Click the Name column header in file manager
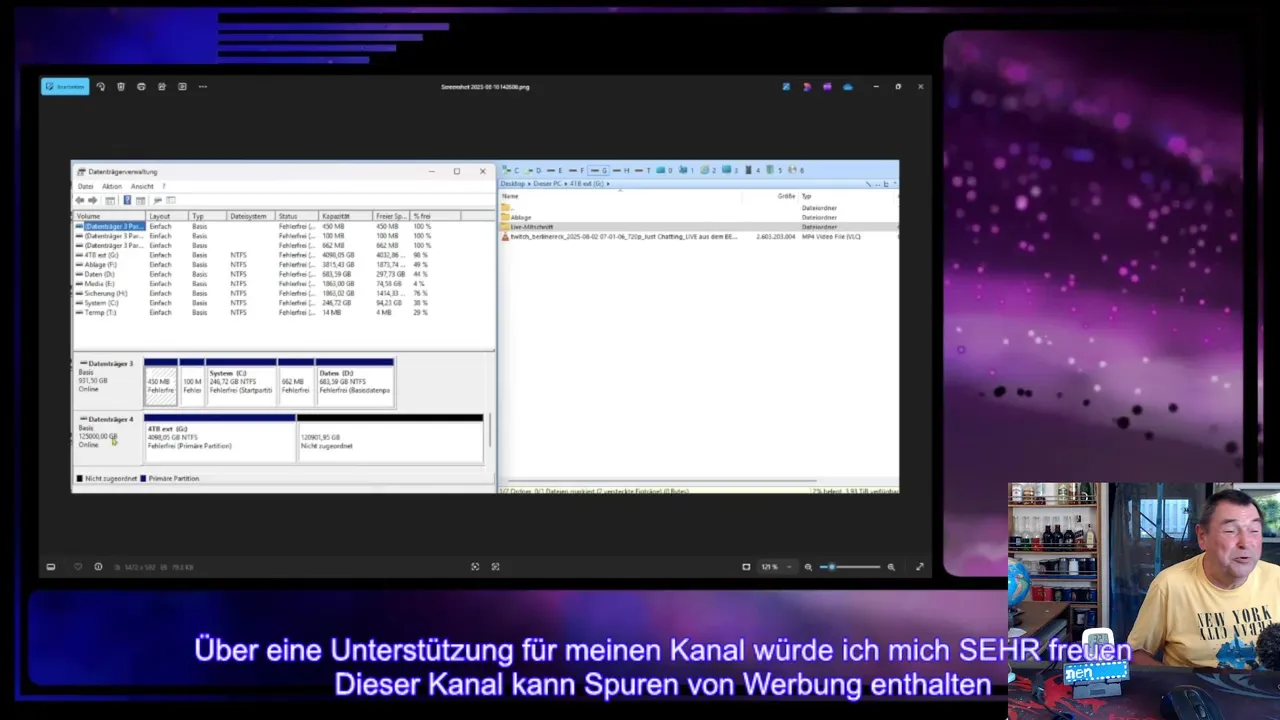 click(x=511, y=196)
